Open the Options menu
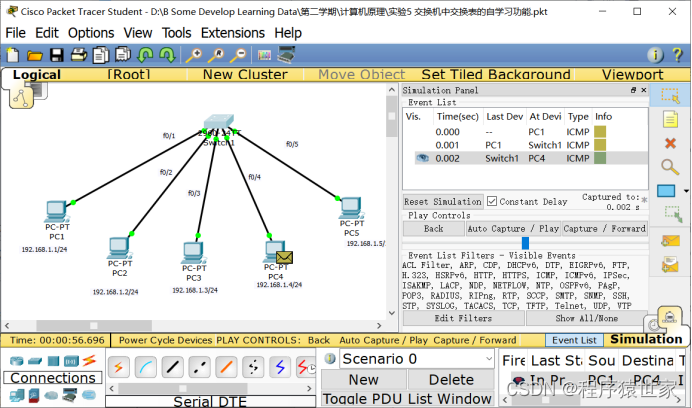Viewport: 692px width, 408px height. pos(91,33)
